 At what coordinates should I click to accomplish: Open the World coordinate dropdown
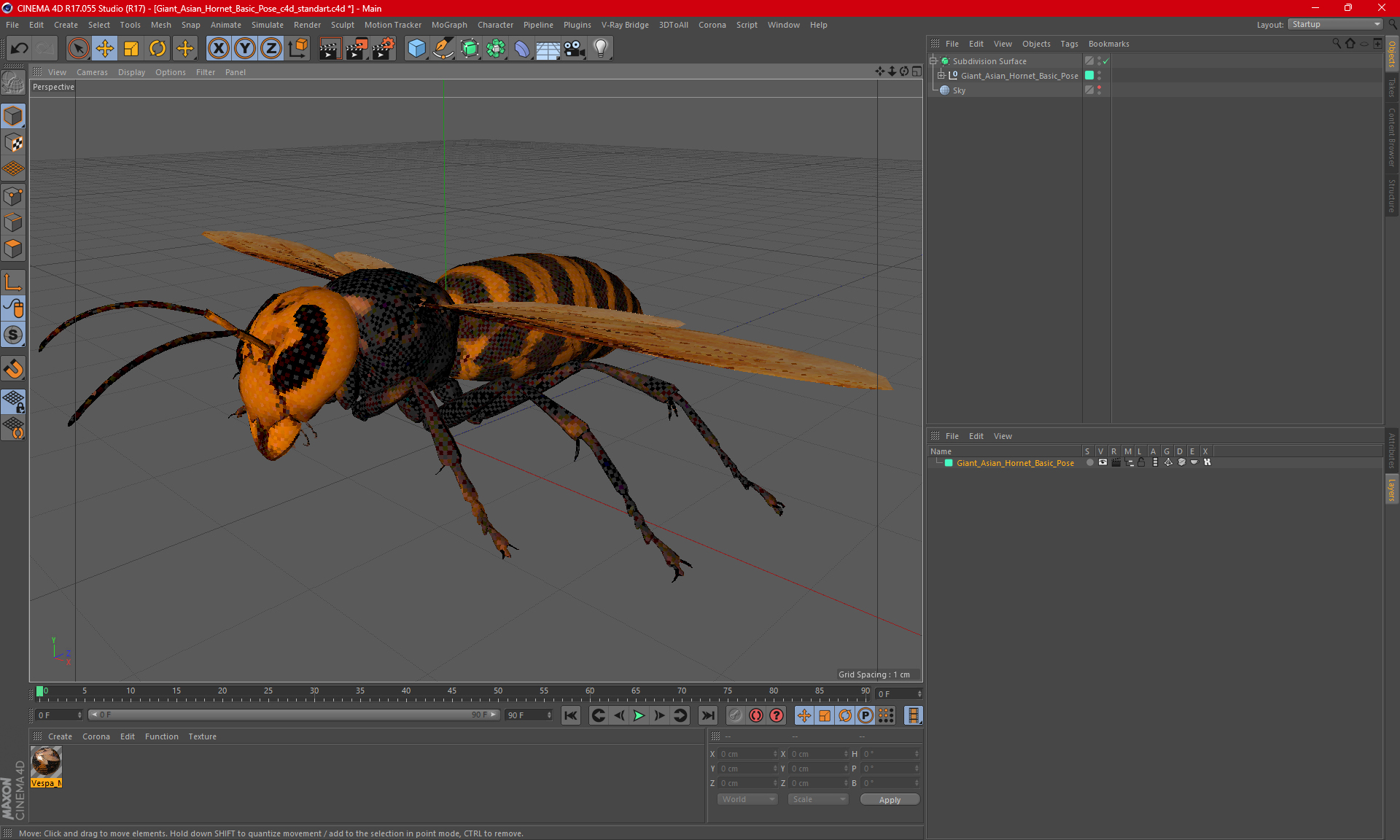pos(747,799)
